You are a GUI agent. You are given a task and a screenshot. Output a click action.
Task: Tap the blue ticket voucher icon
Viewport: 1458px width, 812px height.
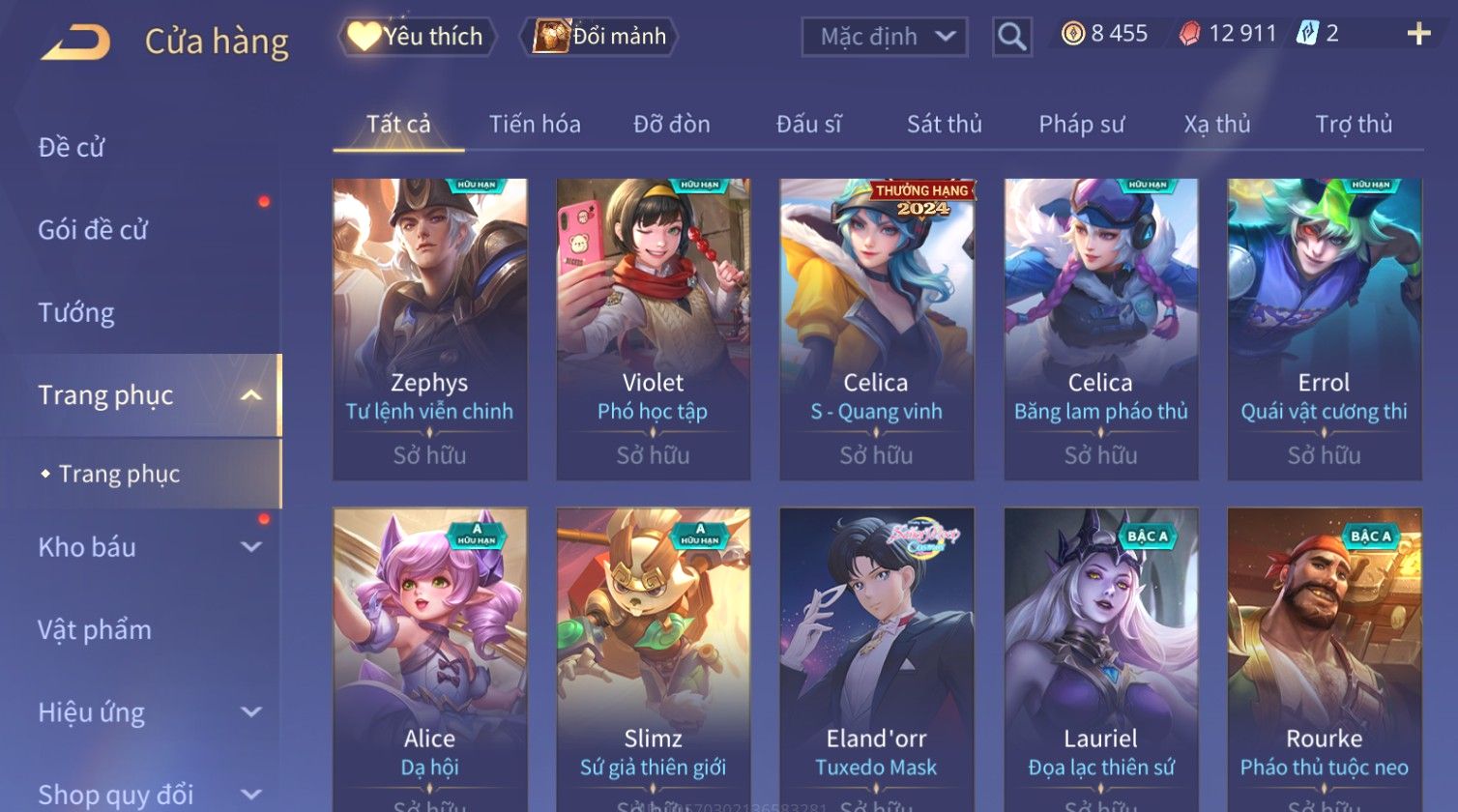(1307, 34)
